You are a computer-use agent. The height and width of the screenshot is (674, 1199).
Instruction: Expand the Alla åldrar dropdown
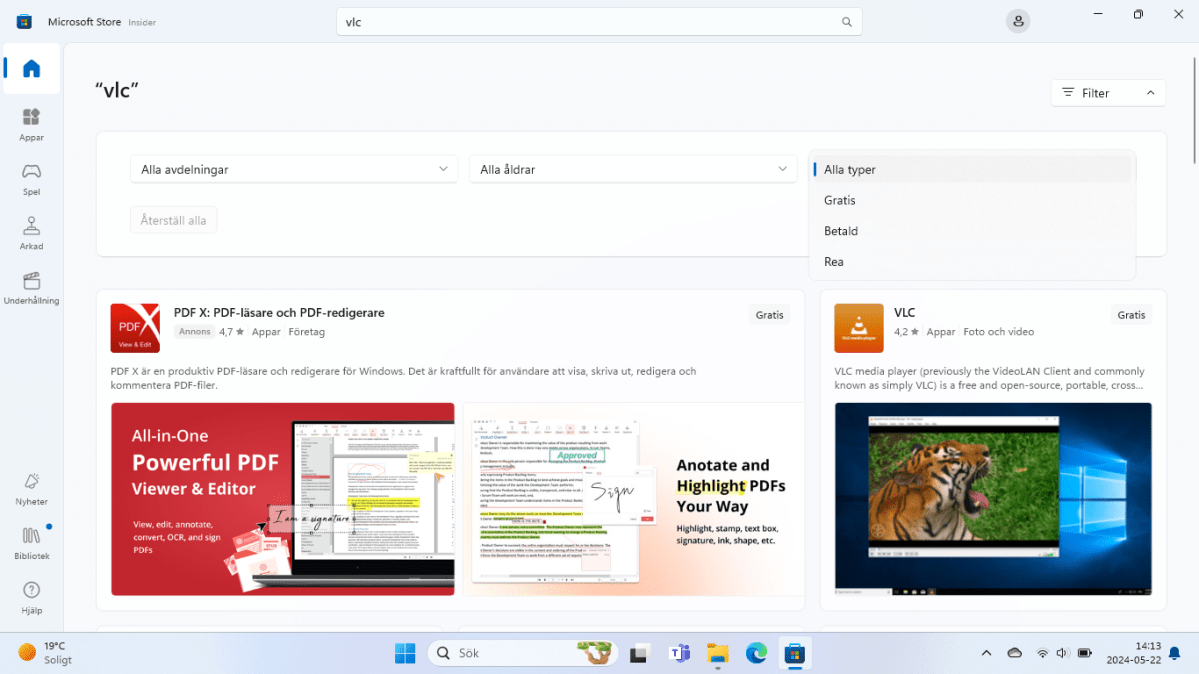point(633,169)
